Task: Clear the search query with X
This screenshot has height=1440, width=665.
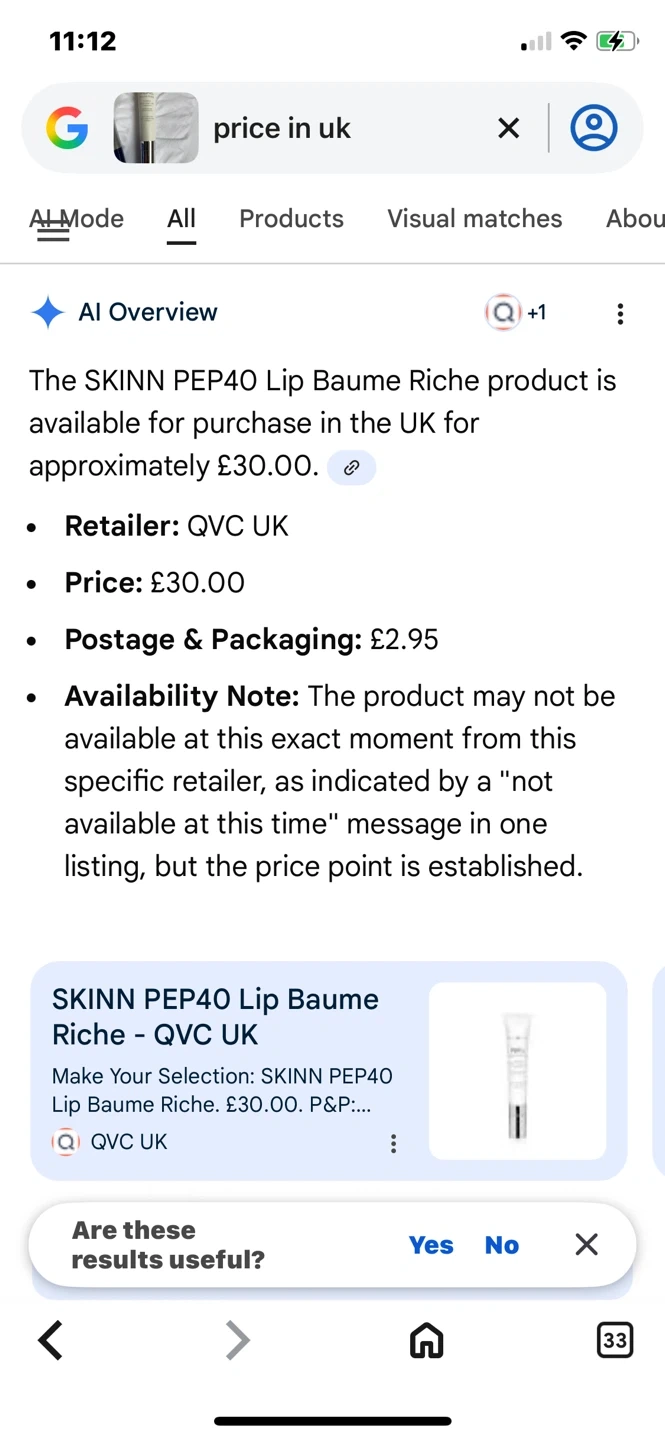Action: point(508,128)
